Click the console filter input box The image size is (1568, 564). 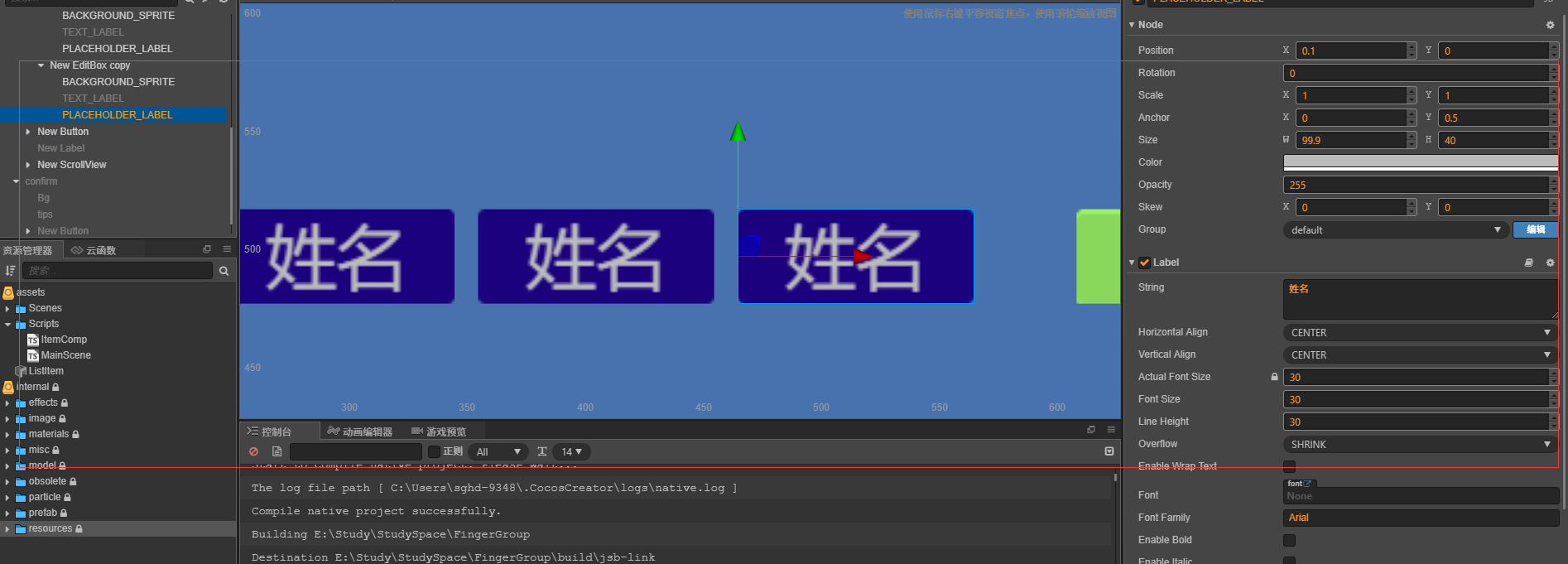[356, 451]
